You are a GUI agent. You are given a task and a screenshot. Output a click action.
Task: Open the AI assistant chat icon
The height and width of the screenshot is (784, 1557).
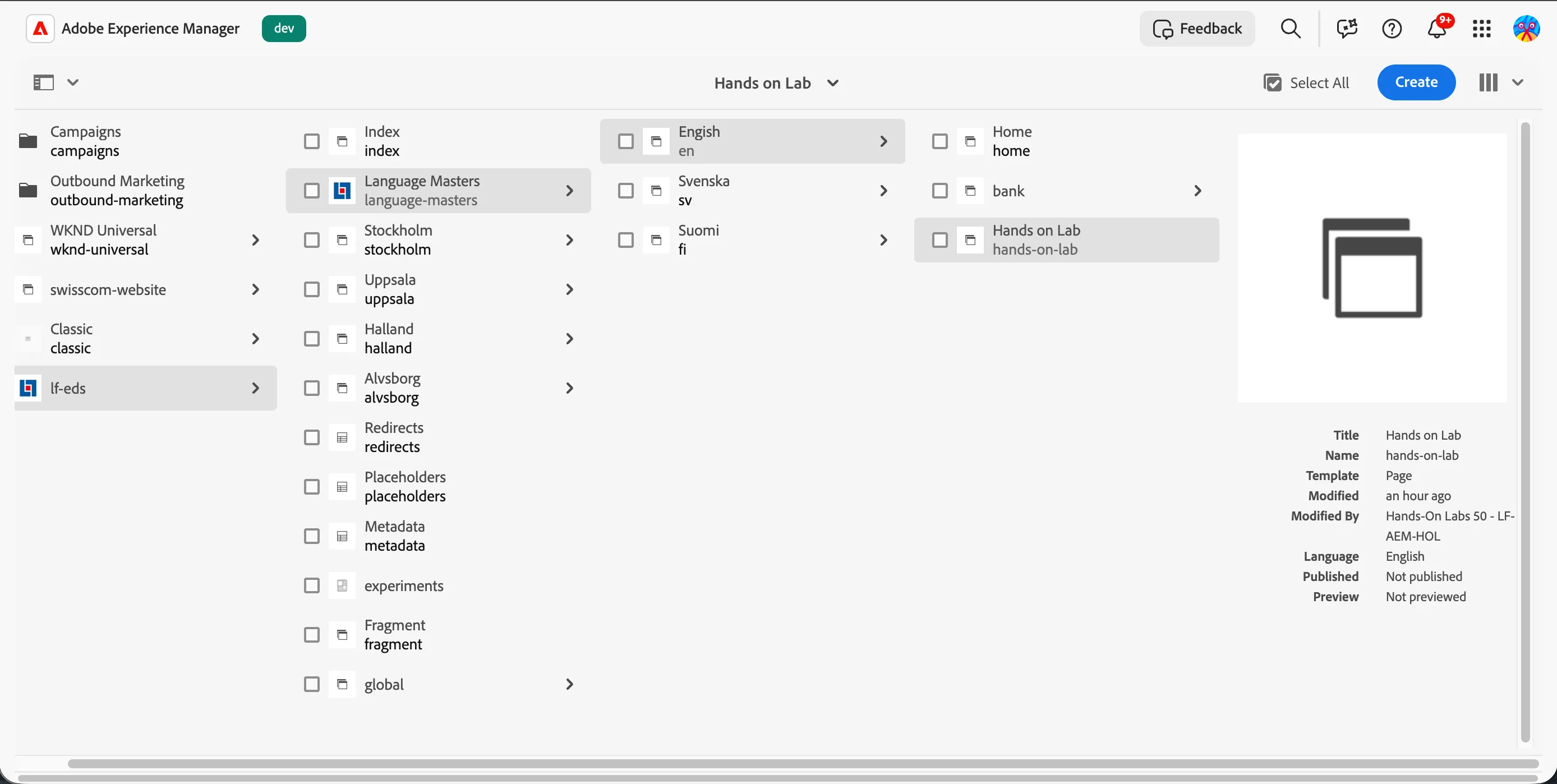[1347, 29]
